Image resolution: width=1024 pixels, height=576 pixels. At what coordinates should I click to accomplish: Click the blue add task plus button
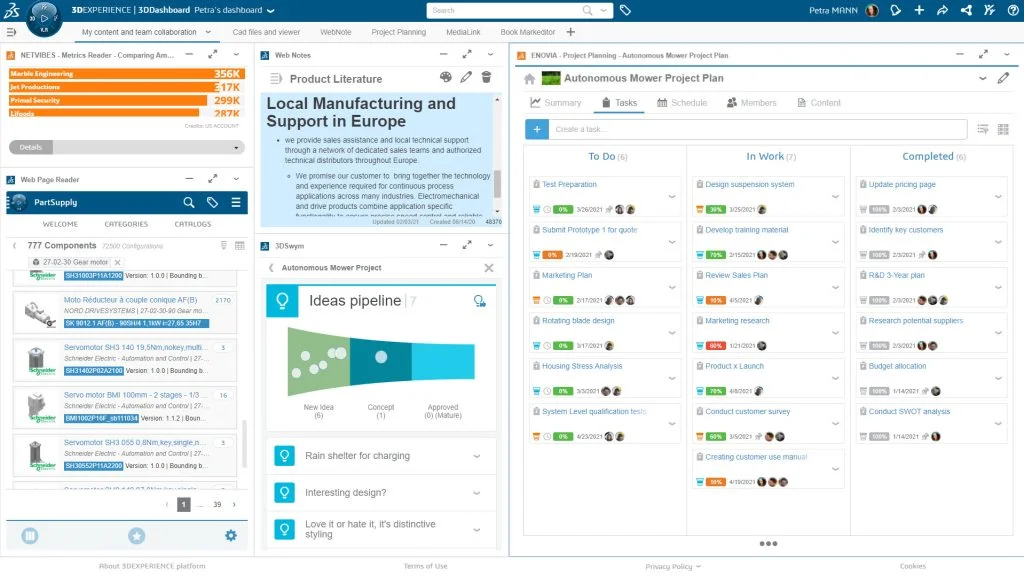click(537, 129)
